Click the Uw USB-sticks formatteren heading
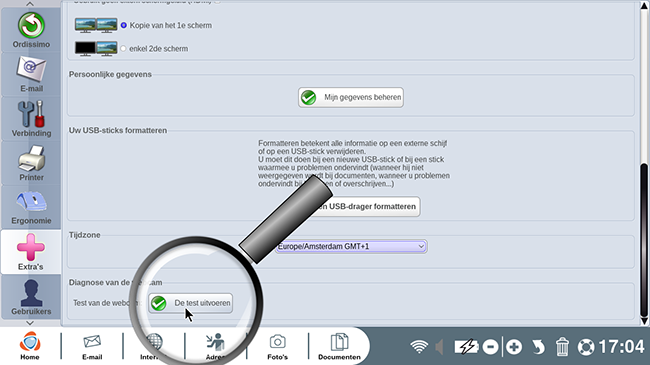The height and width of the screenshot is (365, 650). (118, 131)
